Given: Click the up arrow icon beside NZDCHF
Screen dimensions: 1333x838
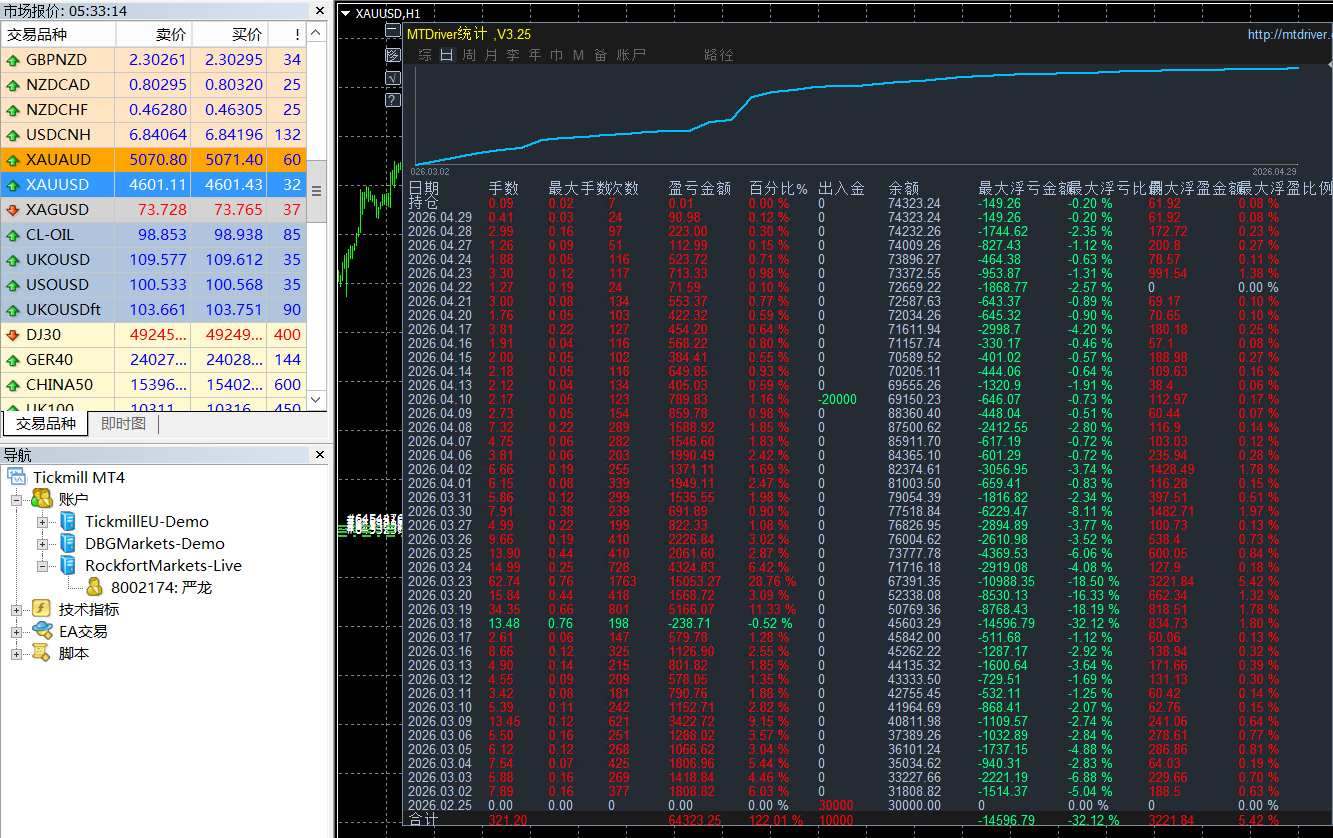Looking at the screenshot, I should (13, 110).
